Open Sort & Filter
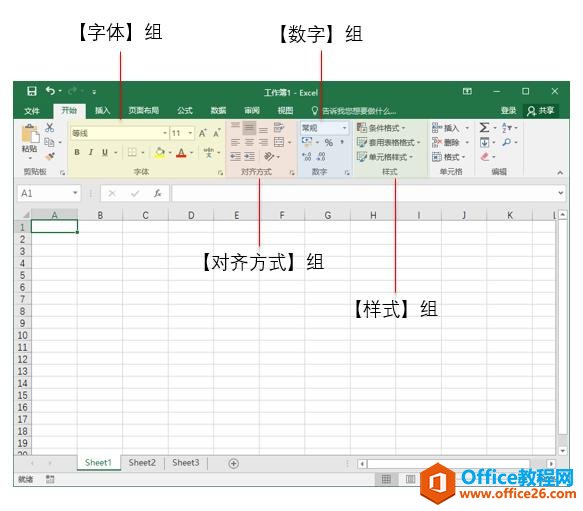583x511 pixels. (x=506, y=128)
